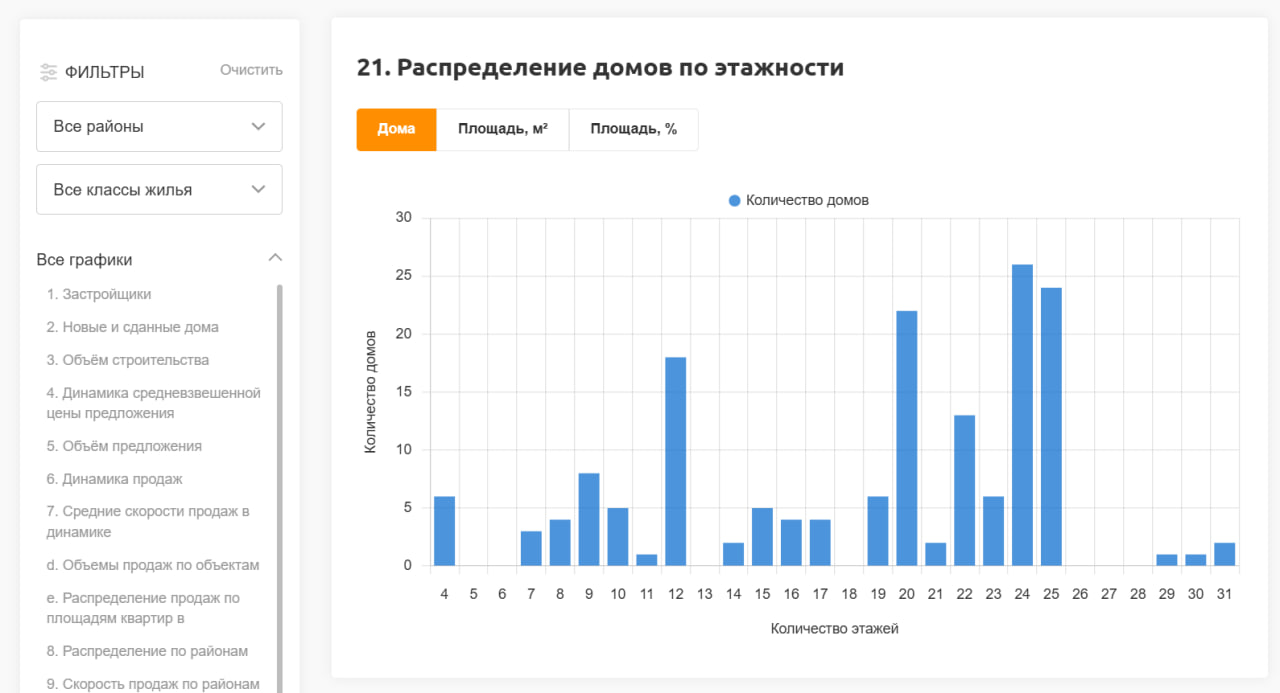Collapse the Все графики list via its chevron

[x=275, y=257]
